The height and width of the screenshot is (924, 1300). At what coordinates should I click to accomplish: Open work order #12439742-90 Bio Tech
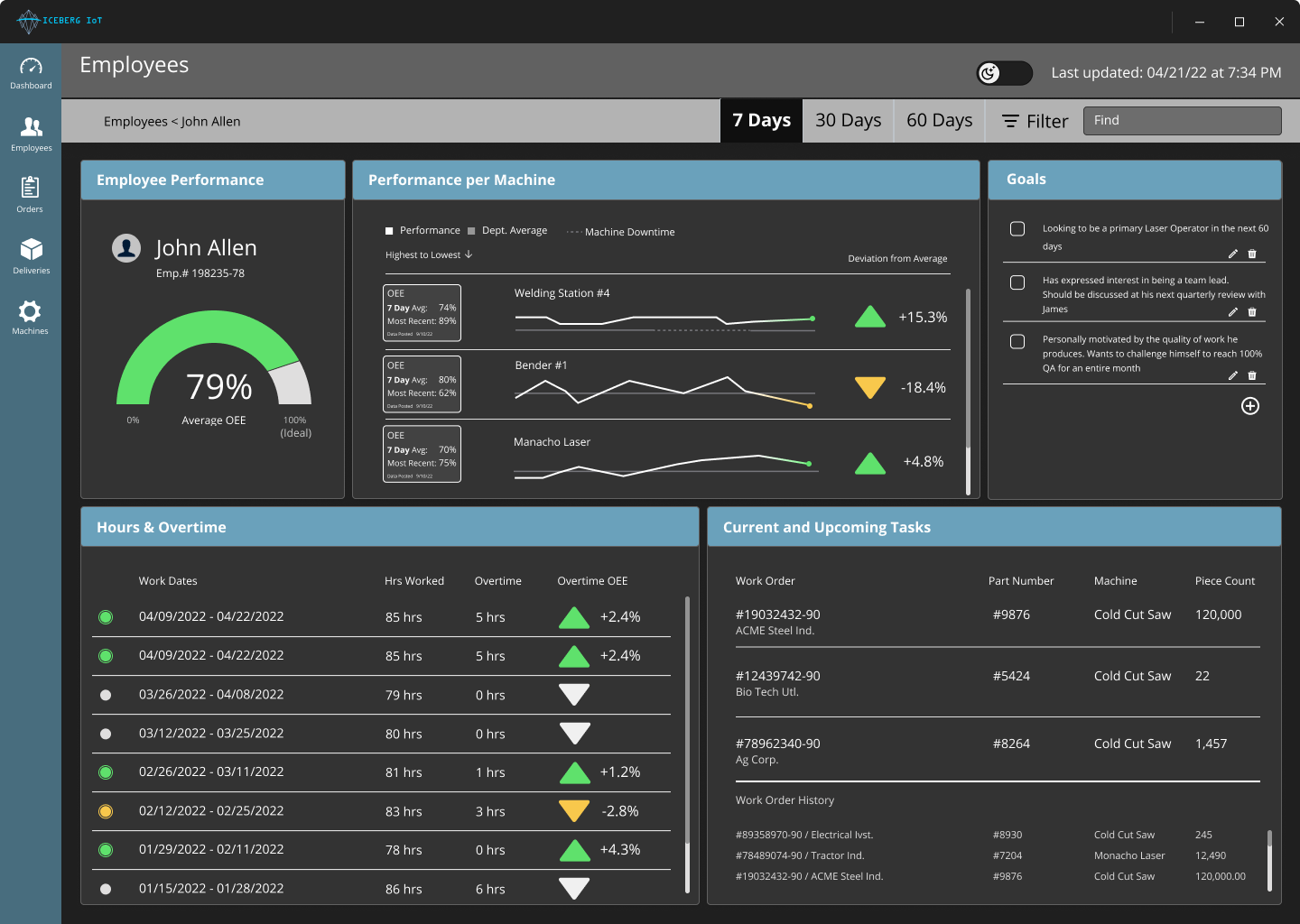click(x=997, y=683)
